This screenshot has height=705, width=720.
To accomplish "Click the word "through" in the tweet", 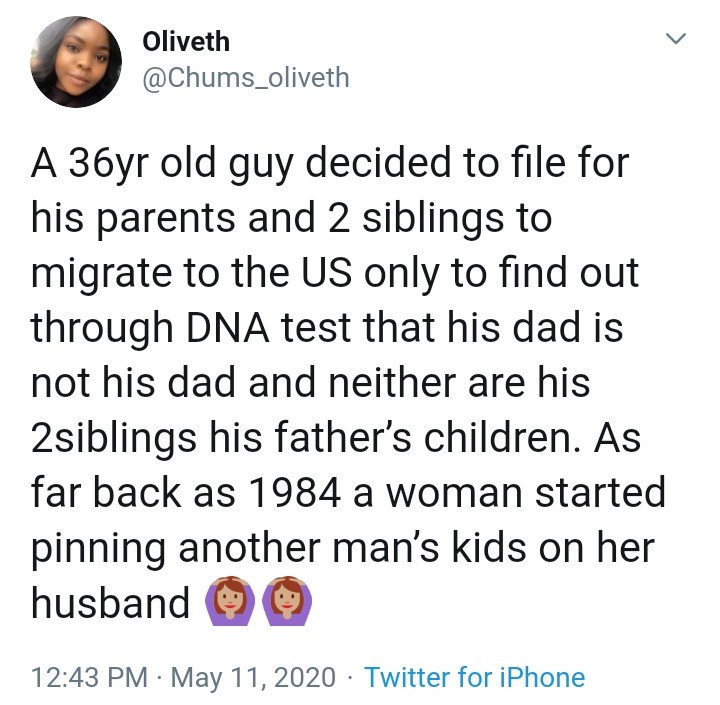I will point(105,327).
